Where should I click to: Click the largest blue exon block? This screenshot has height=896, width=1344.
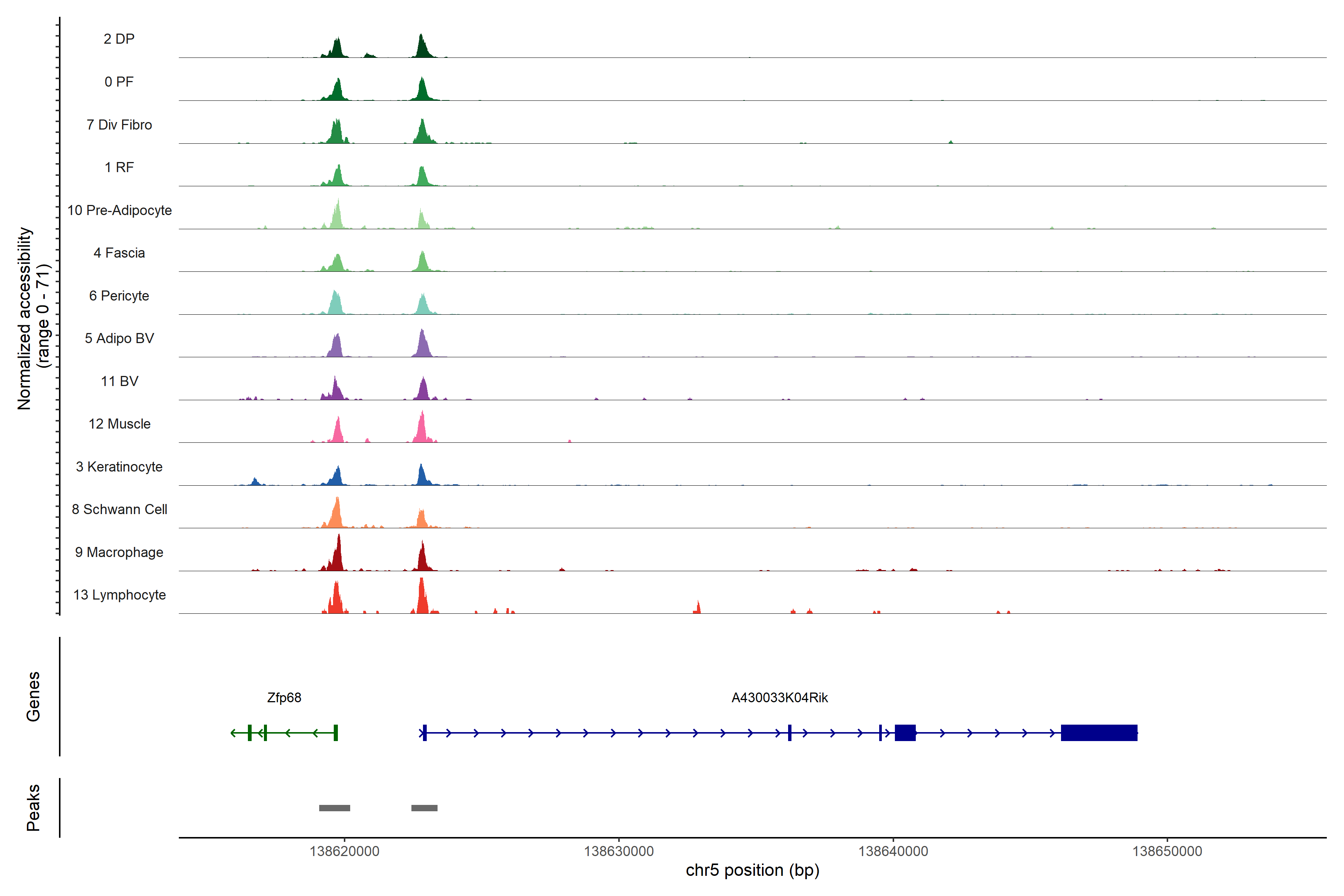click(1099, 732)
